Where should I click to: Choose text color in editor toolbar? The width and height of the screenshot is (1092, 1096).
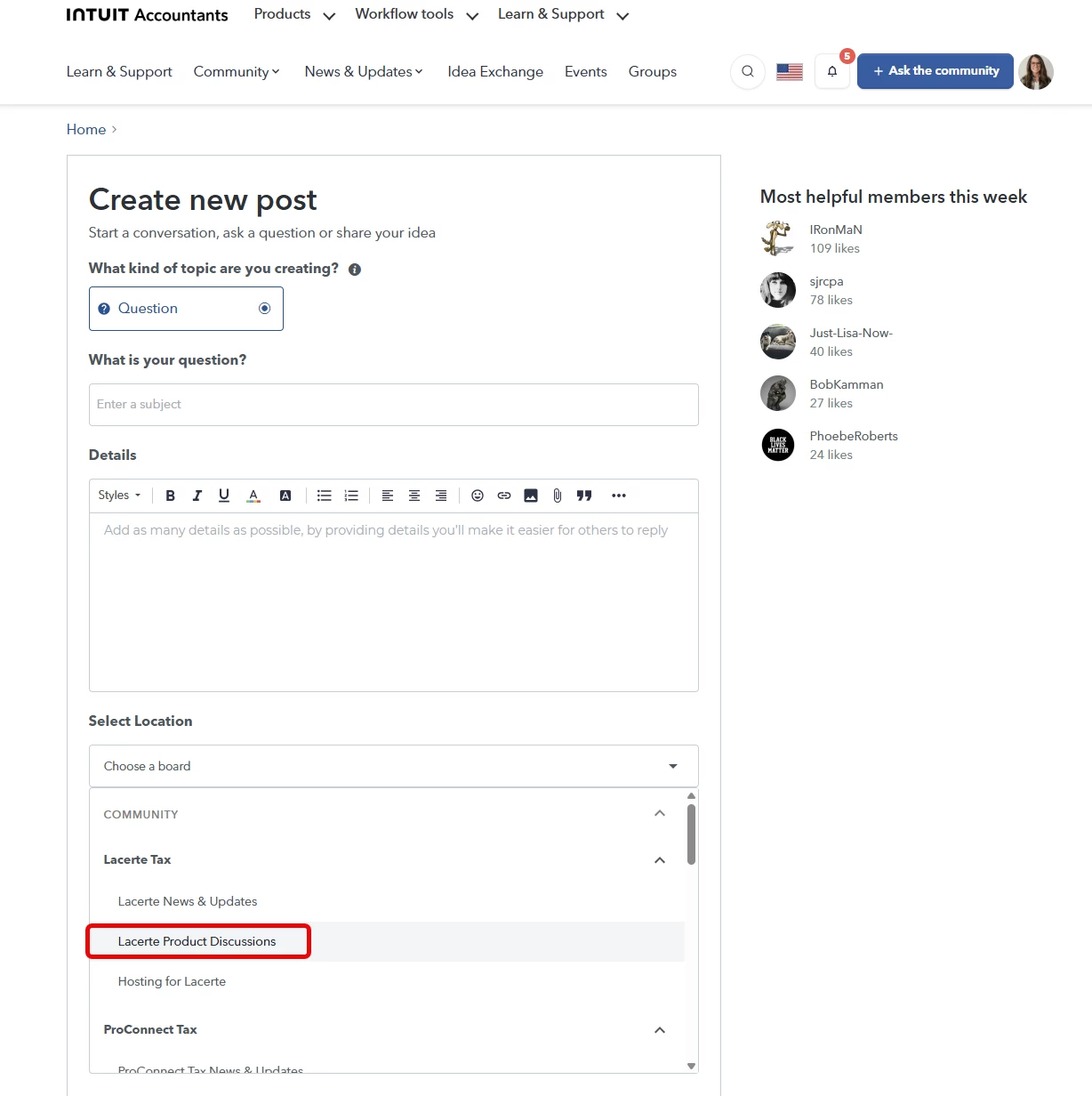253,496
